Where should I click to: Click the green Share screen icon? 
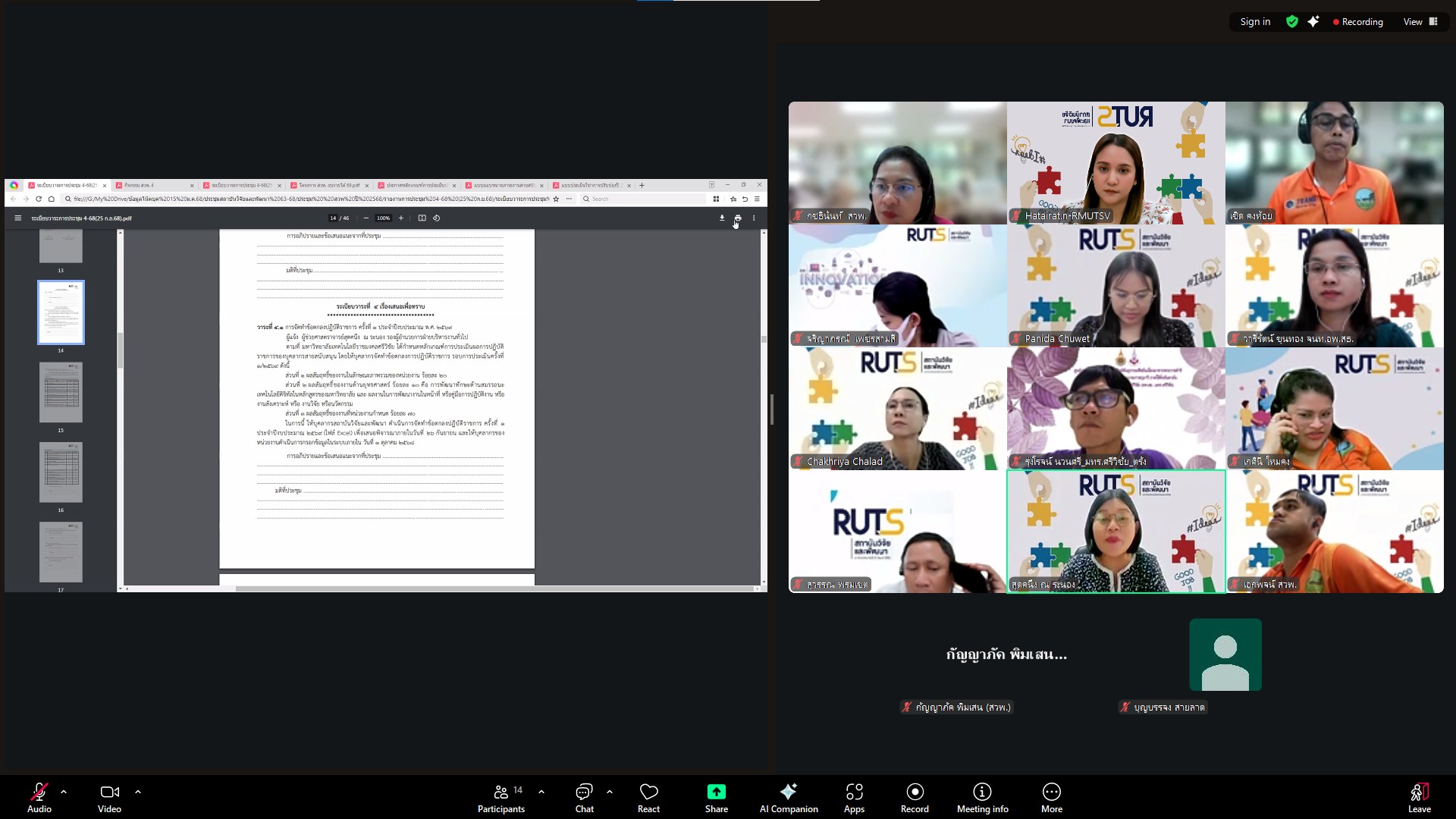click(716, 792)
